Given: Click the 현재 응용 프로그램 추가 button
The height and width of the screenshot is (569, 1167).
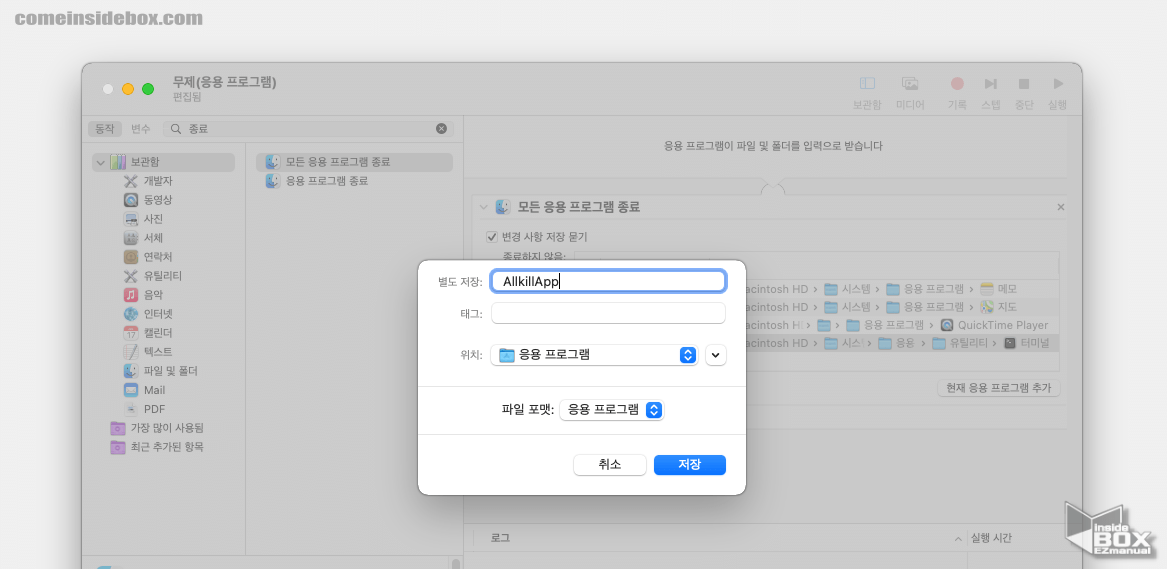Looking at the screenshot, I should pos(998,388).
